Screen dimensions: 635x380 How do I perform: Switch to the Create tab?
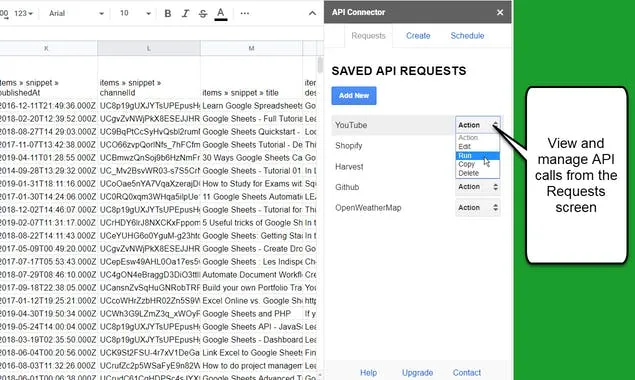point(418,36)
